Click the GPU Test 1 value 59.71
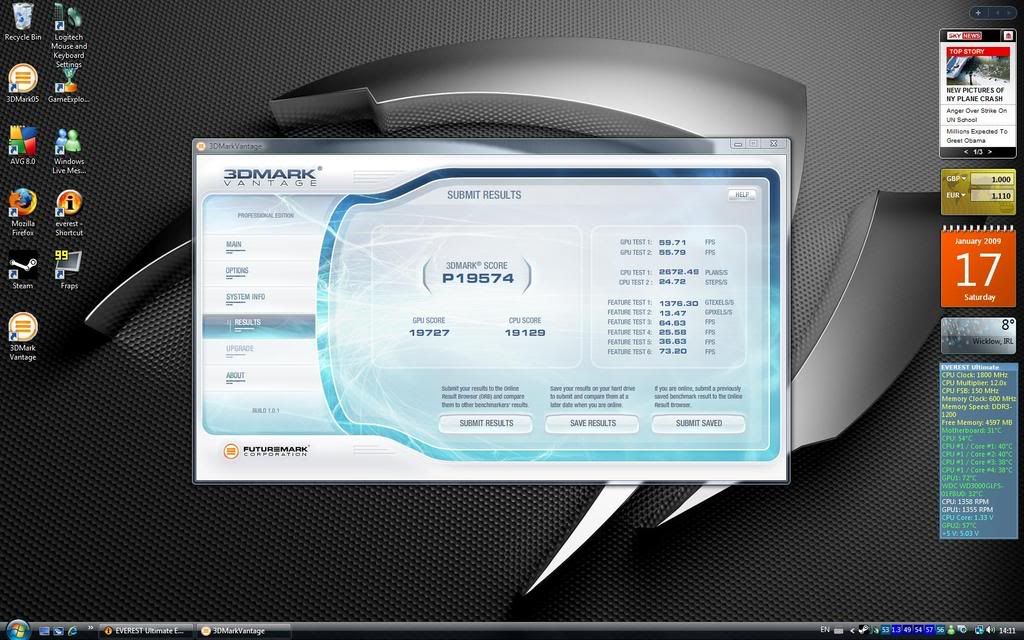 tap(672, 242)
